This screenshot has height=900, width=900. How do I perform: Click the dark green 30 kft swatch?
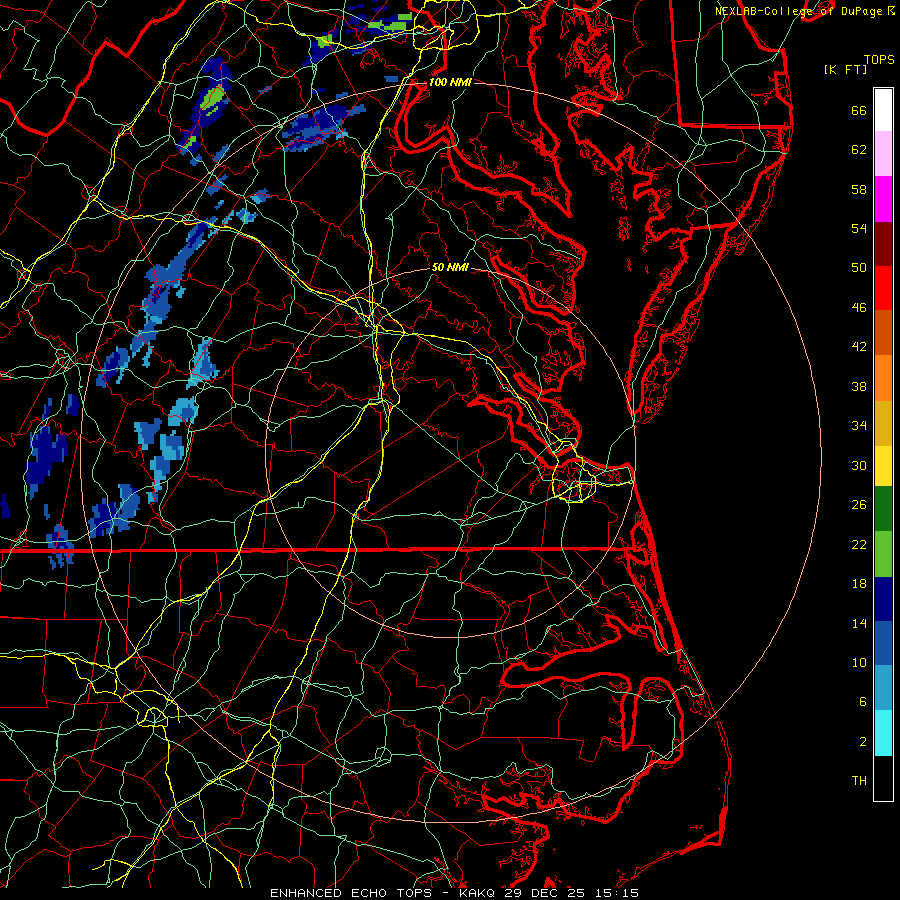(x=883, y=509)
